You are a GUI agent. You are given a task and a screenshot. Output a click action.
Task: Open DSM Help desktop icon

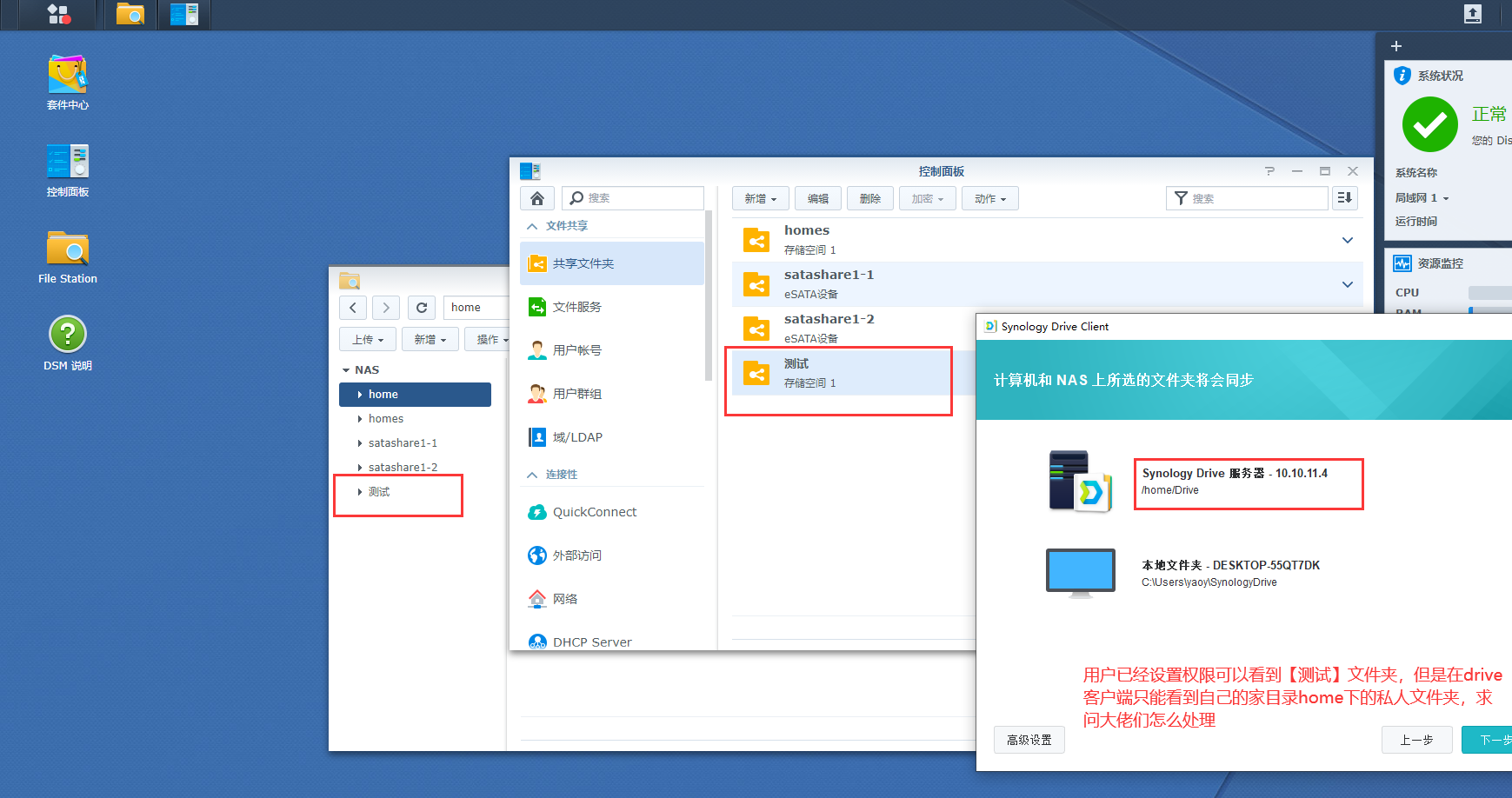(68, 343)
